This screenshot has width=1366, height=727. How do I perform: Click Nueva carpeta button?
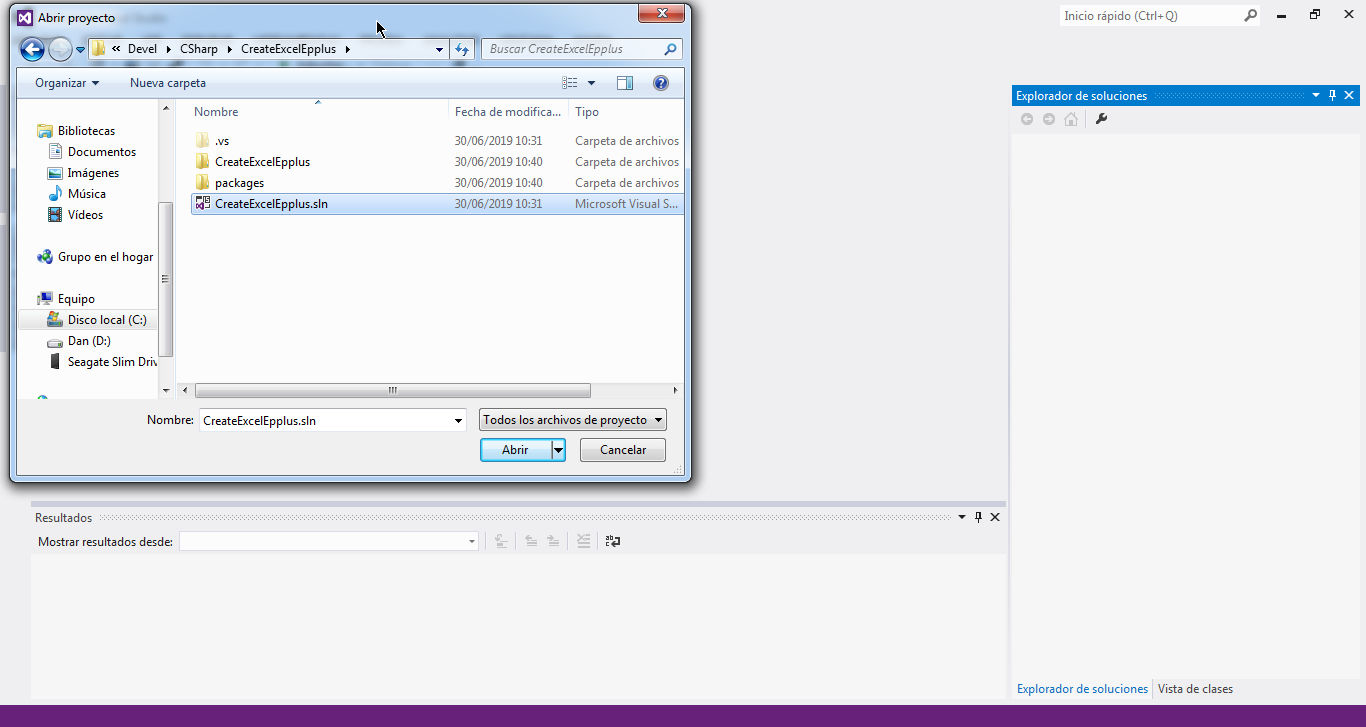[x=168, y=83]
